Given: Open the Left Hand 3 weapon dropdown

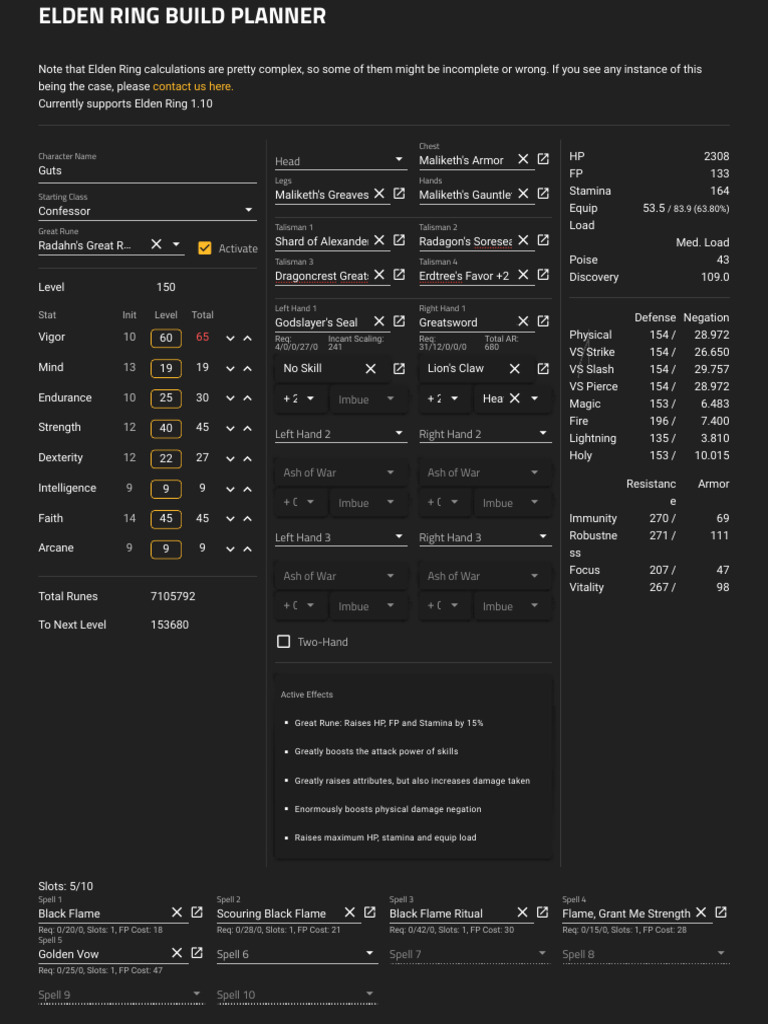Looking at the screenshot, I should 340,537.
